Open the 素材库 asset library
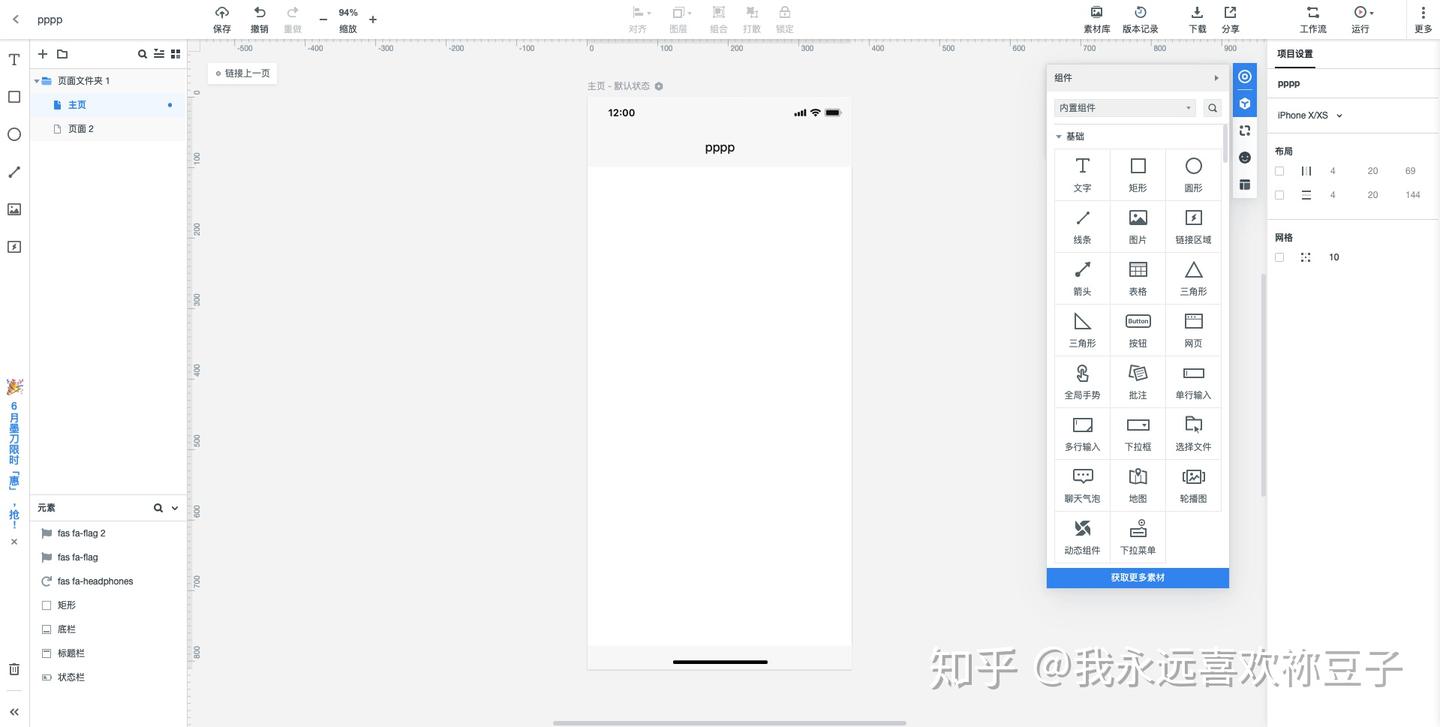 pos(1097,19)
